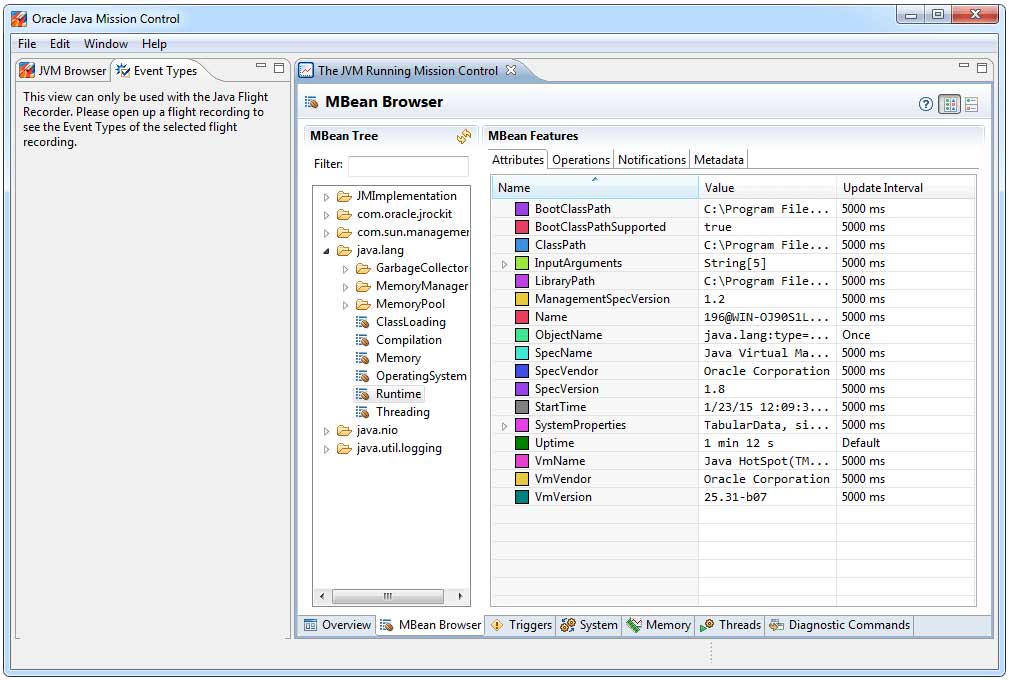1009x680 pixels.
Task: Click the Uptime dark green color swatch
Action: click(522, 443)
